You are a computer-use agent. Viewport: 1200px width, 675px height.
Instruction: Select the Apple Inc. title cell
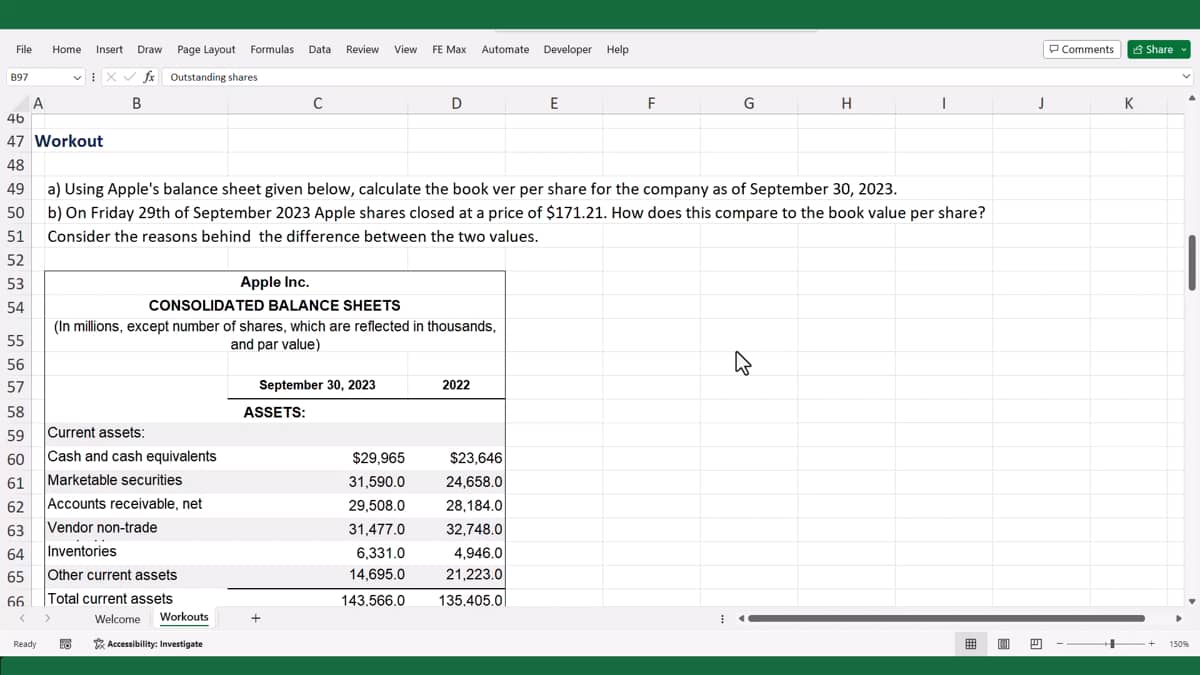275,282
